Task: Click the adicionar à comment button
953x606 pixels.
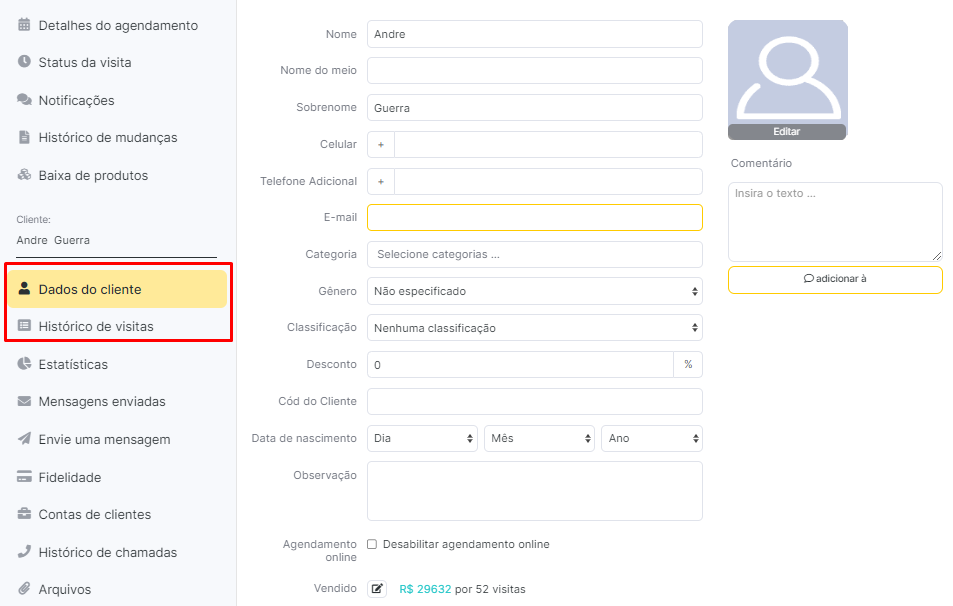Action: click(x=835, y=280)
